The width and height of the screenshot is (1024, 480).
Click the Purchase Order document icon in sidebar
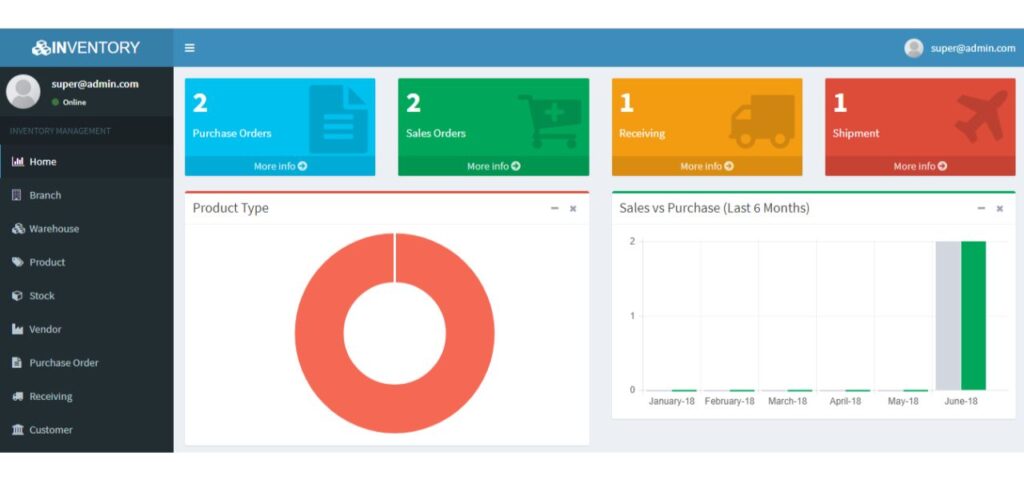coord(17,363)
